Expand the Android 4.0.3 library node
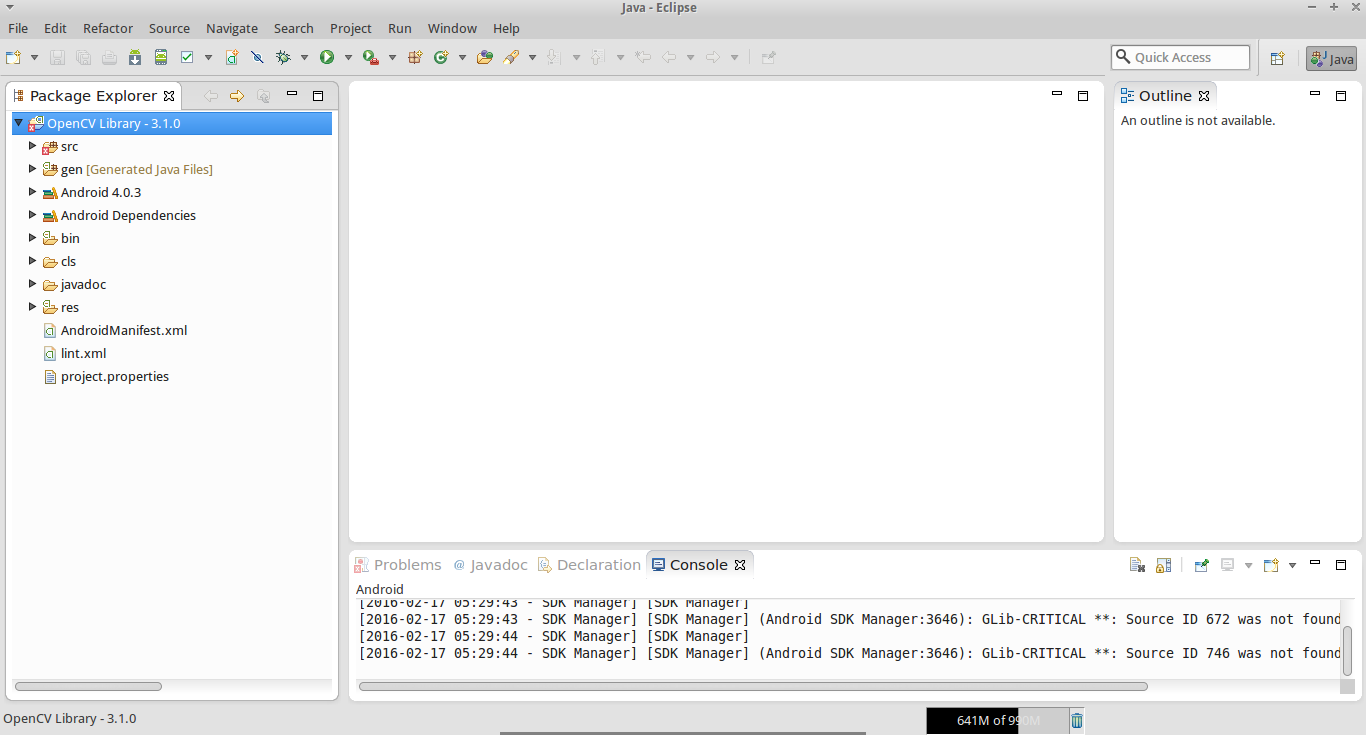 pos(32,192)
